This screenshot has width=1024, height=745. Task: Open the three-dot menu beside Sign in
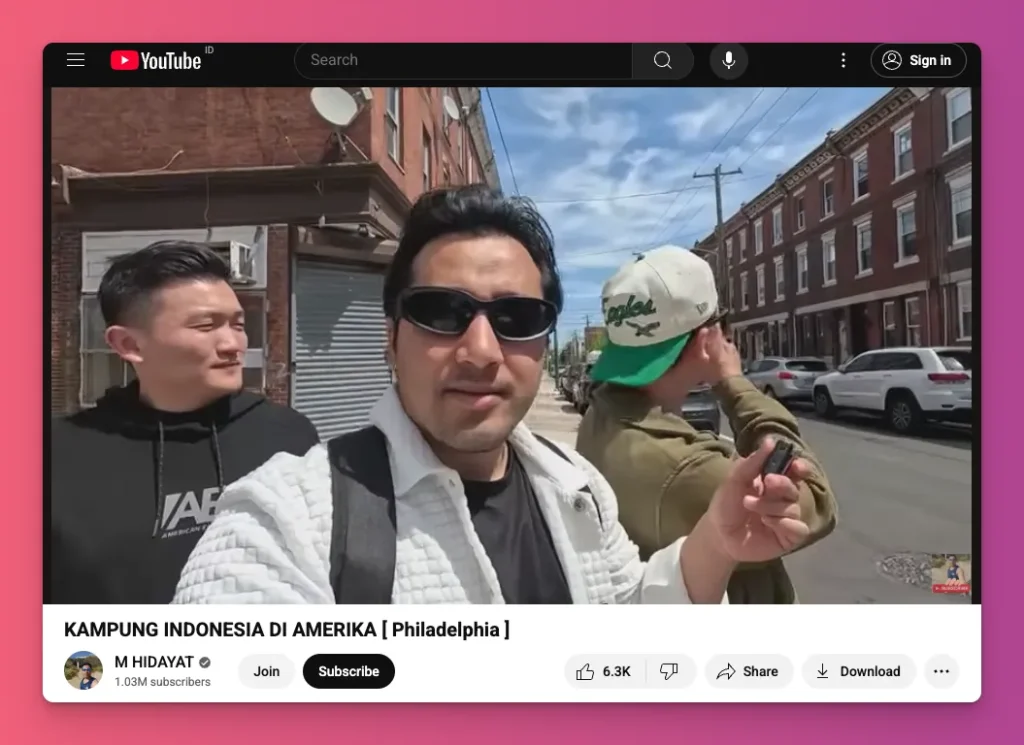pos(843,60)
